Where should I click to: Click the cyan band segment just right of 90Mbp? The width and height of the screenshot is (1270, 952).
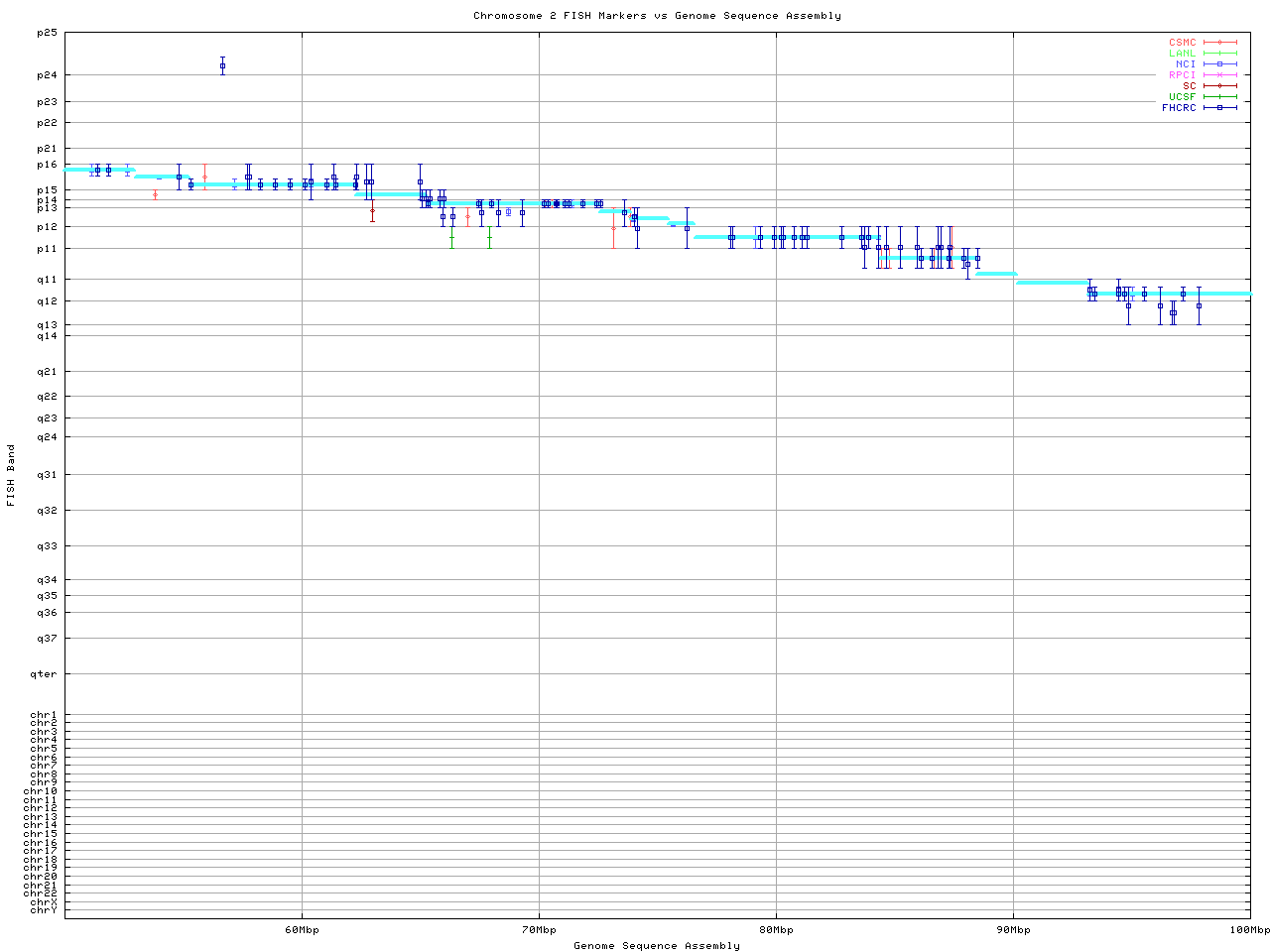1052,283
